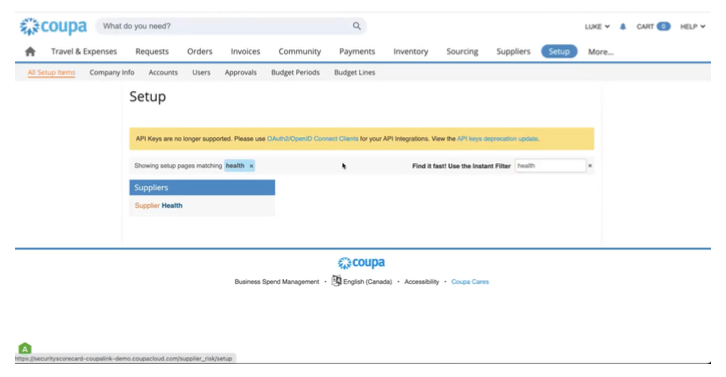Click the Accessibility footer link

tap(421, 282)
